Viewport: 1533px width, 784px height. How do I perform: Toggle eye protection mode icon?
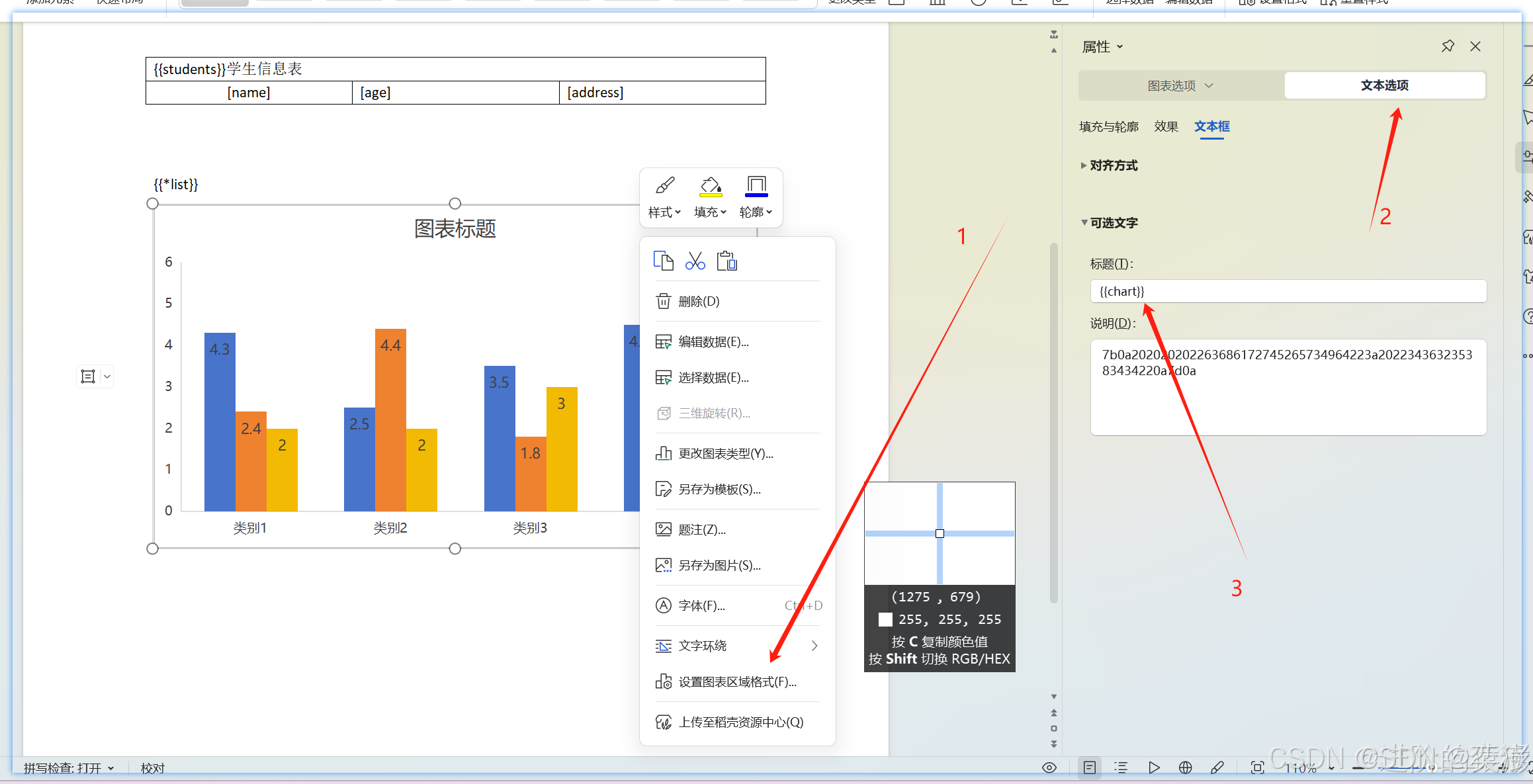(x=1049, y=767)
